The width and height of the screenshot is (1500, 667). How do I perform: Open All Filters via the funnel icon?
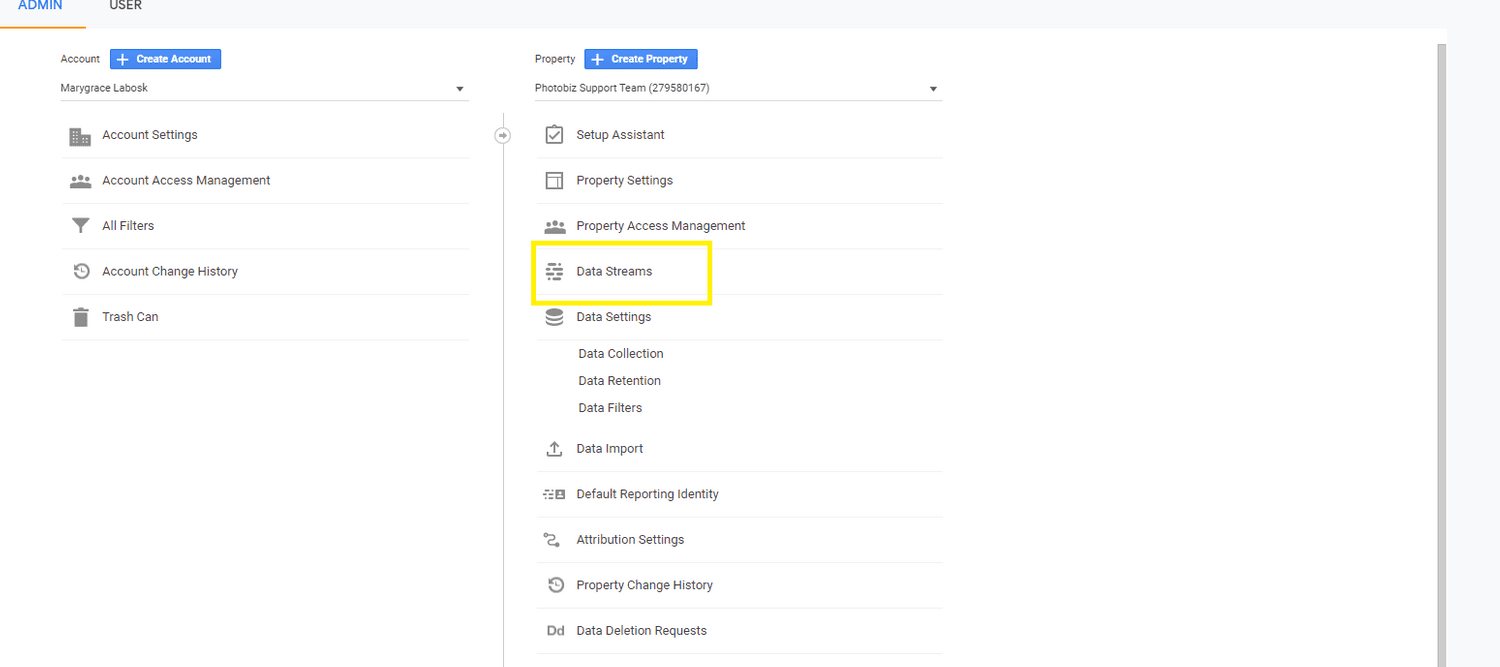80,225
